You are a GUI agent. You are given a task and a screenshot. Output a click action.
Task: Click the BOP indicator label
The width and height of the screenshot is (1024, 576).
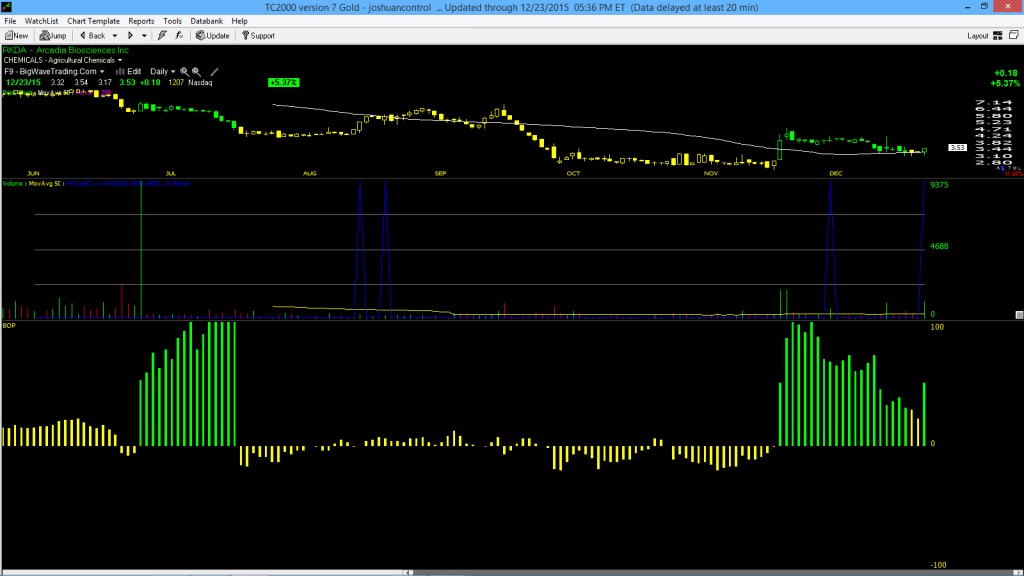click(x=9, y=325)
